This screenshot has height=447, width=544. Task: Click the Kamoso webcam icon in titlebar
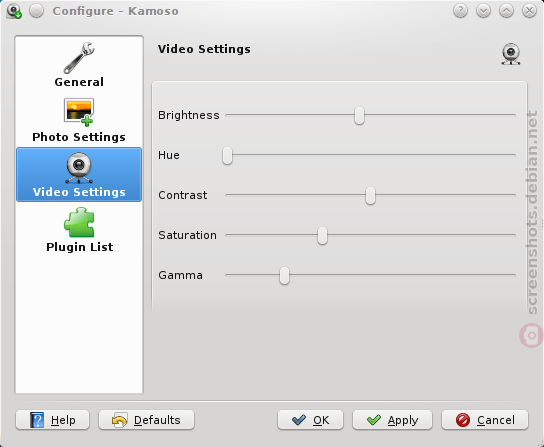14,11
